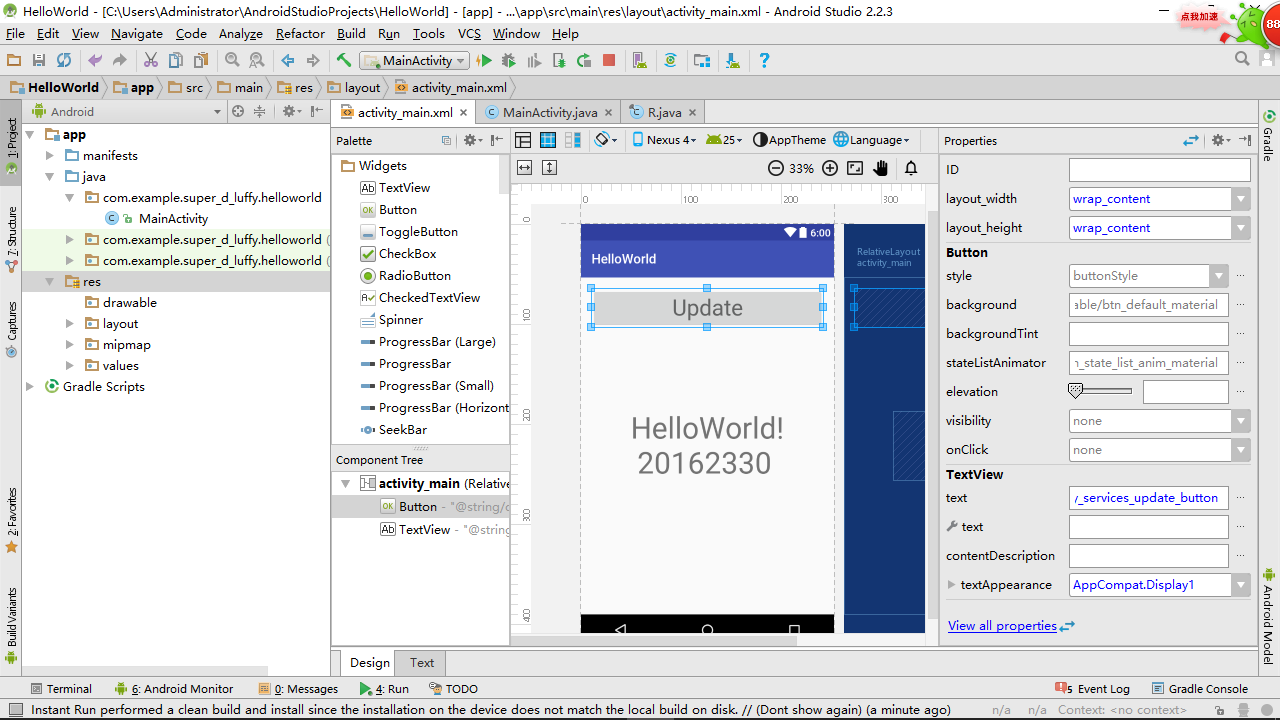Pick the CheckBox widget in Palette
1280x720 pixels.
pos(407,254)
